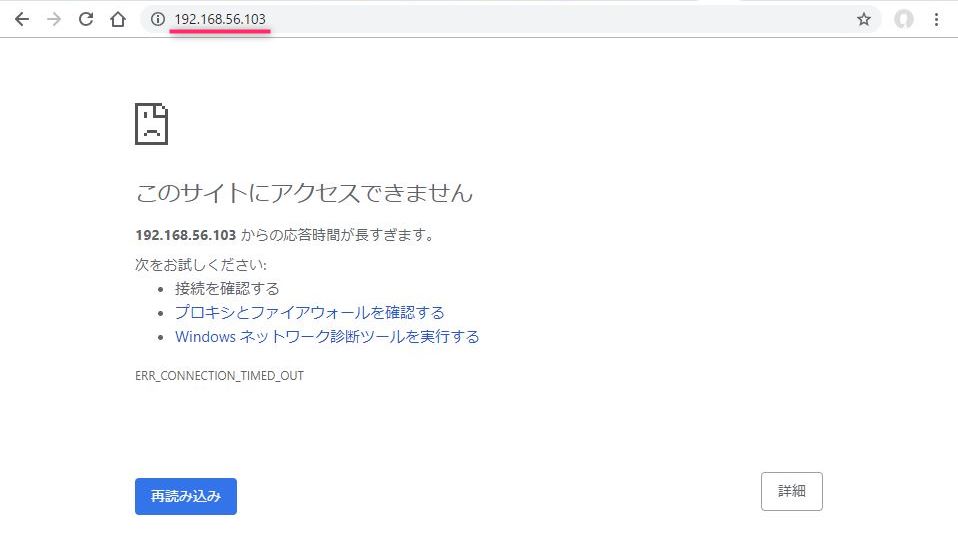Click the sad page error icon

[x=152, y=124]
